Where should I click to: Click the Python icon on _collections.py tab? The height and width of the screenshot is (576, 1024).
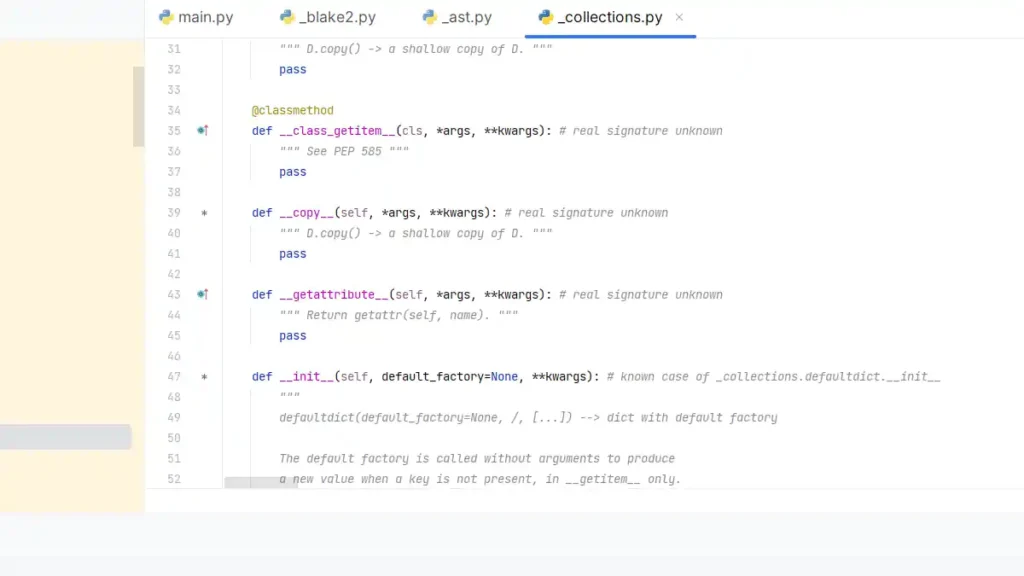tap(545, 18)
